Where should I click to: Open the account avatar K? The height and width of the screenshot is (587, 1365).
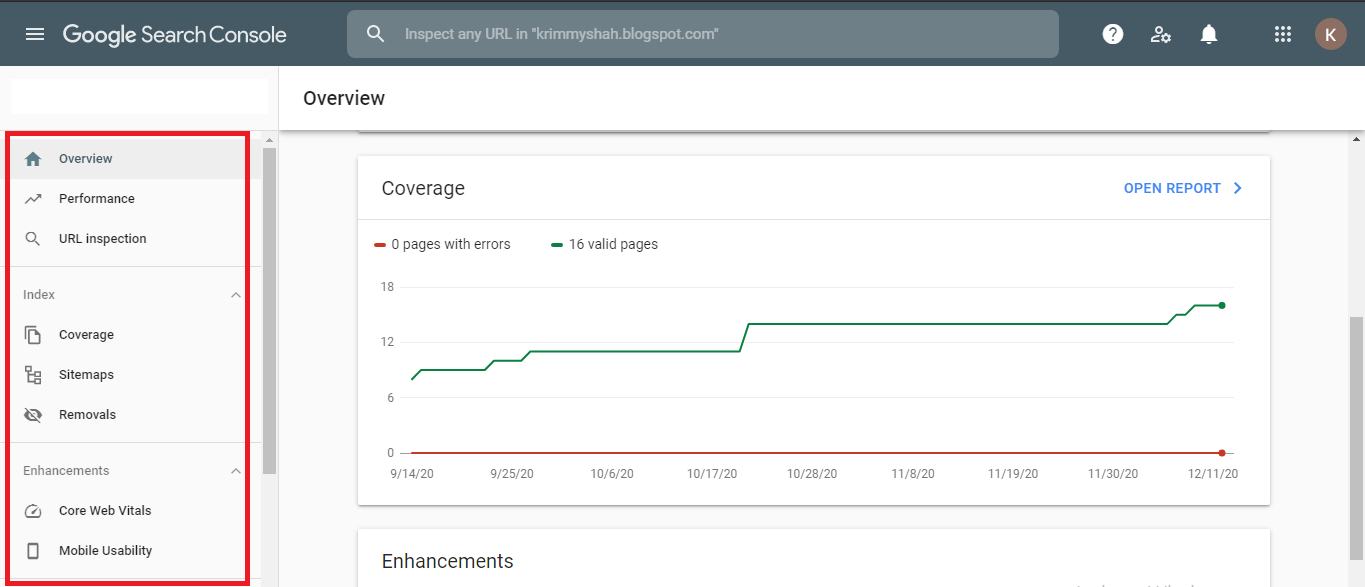1330,34
